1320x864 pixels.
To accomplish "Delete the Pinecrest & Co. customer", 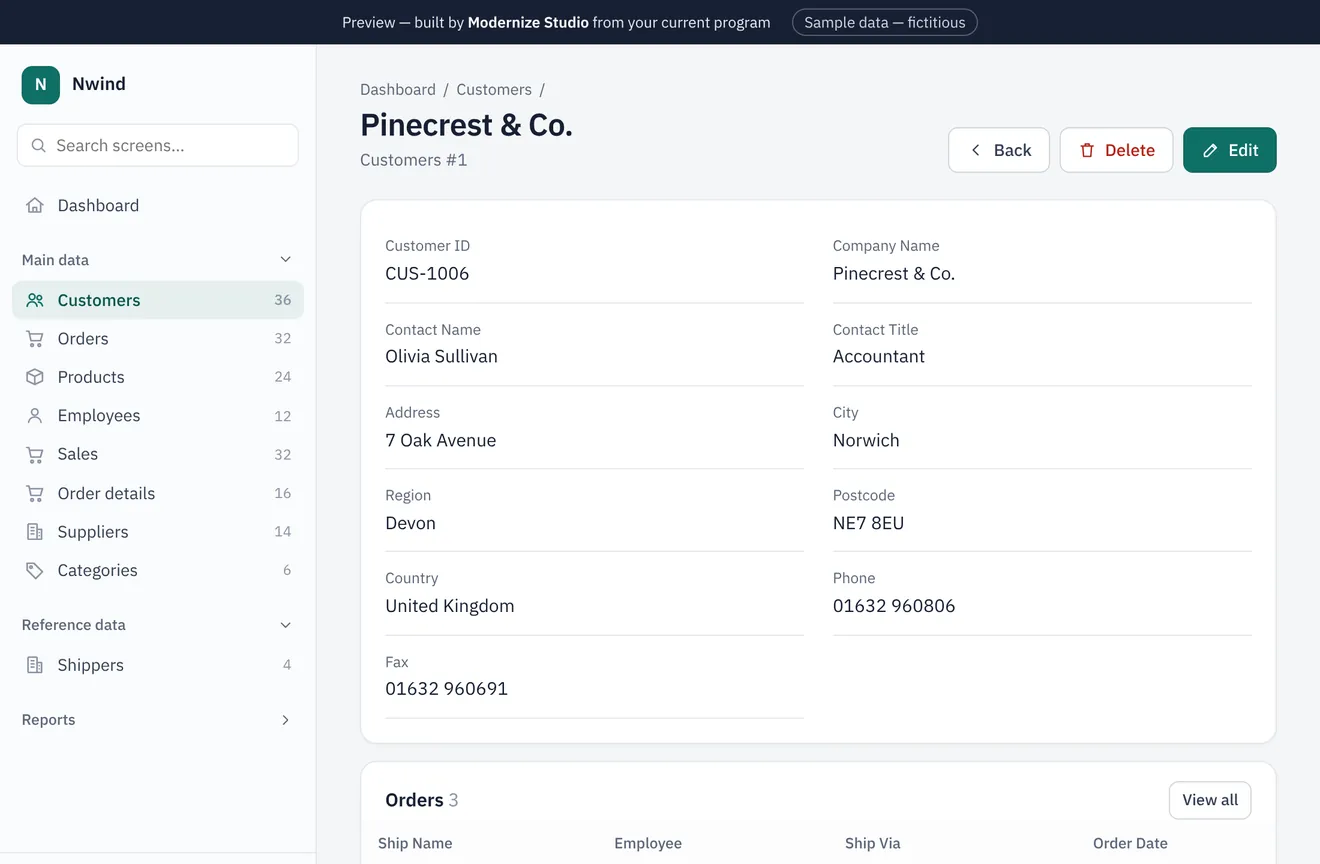I will pyautogui.click(x=1116, y=150).
